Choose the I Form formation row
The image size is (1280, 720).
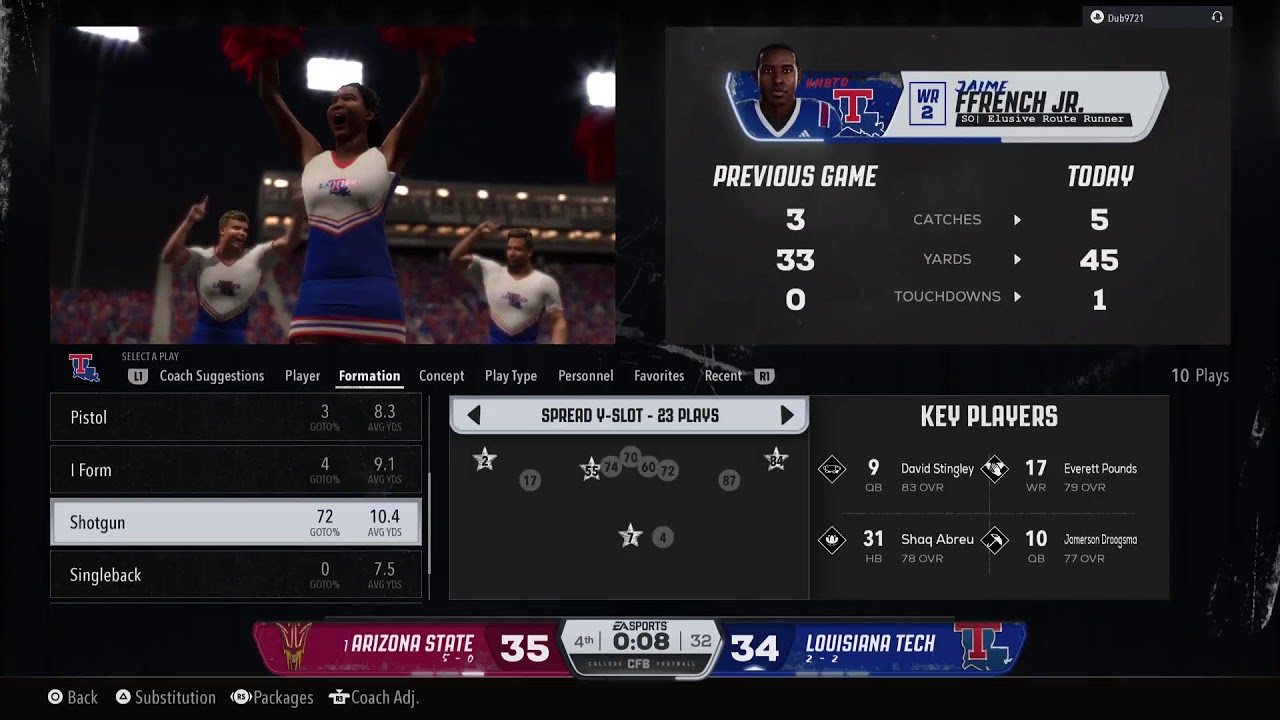[x=236, y=470]
